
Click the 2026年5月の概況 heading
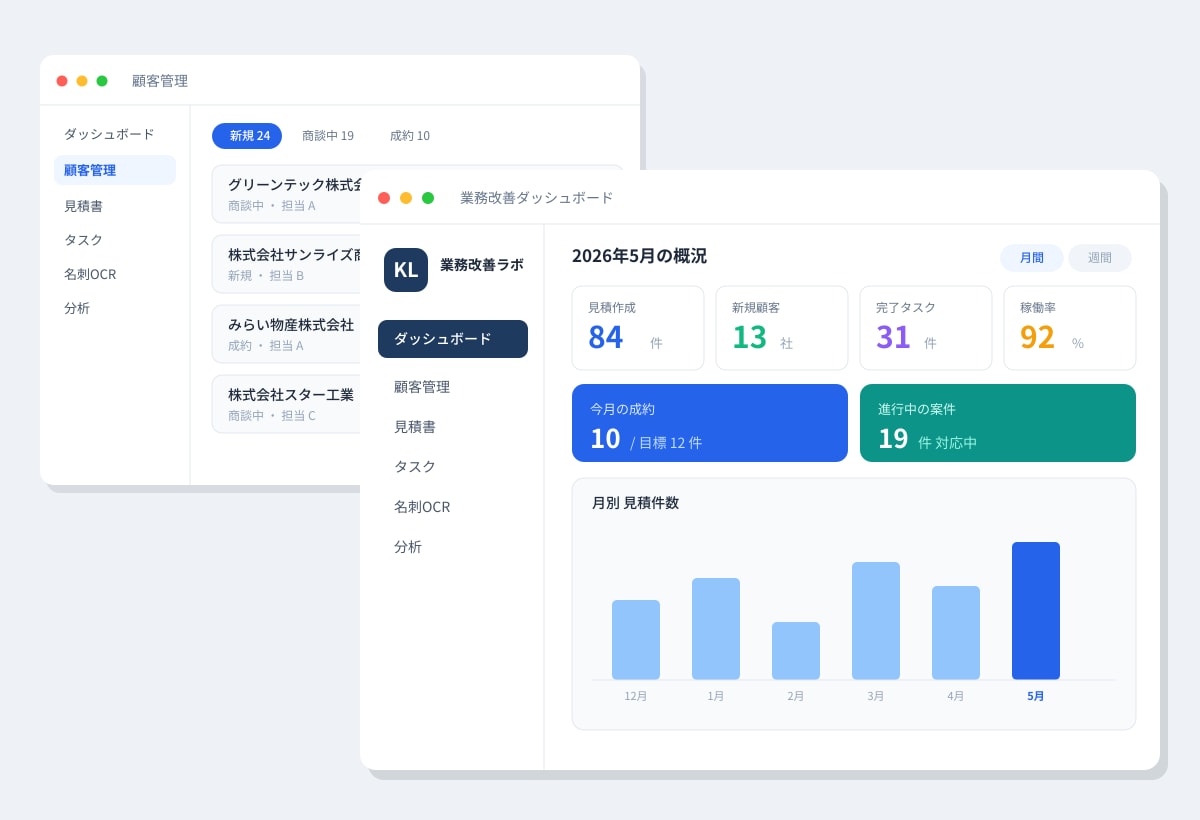[x=639, y=256]
